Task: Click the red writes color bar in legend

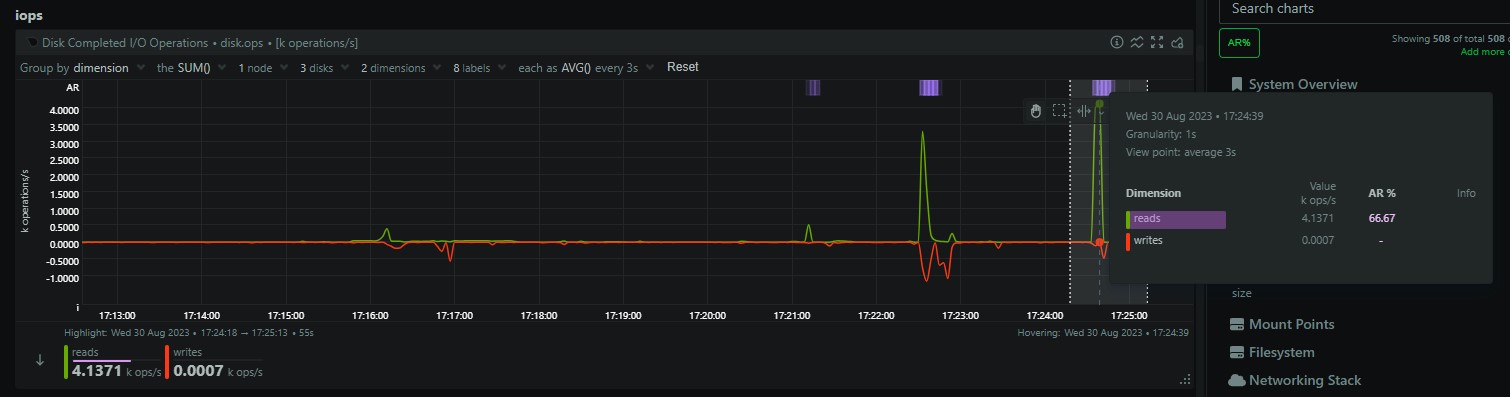Action: pos(167,362)
